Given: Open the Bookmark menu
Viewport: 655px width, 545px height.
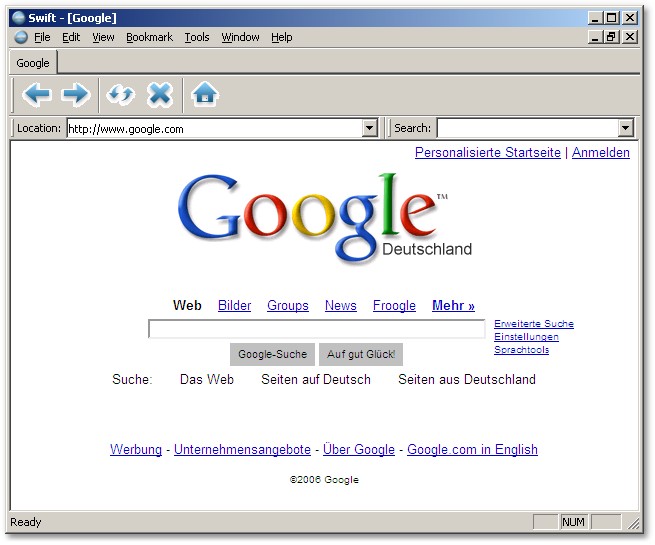Looking at the screenshot, I should 149,37.
